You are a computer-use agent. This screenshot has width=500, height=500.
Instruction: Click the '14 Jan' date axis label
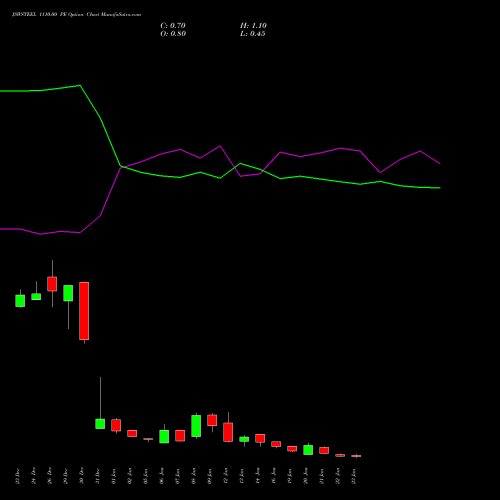click(258, 476)
